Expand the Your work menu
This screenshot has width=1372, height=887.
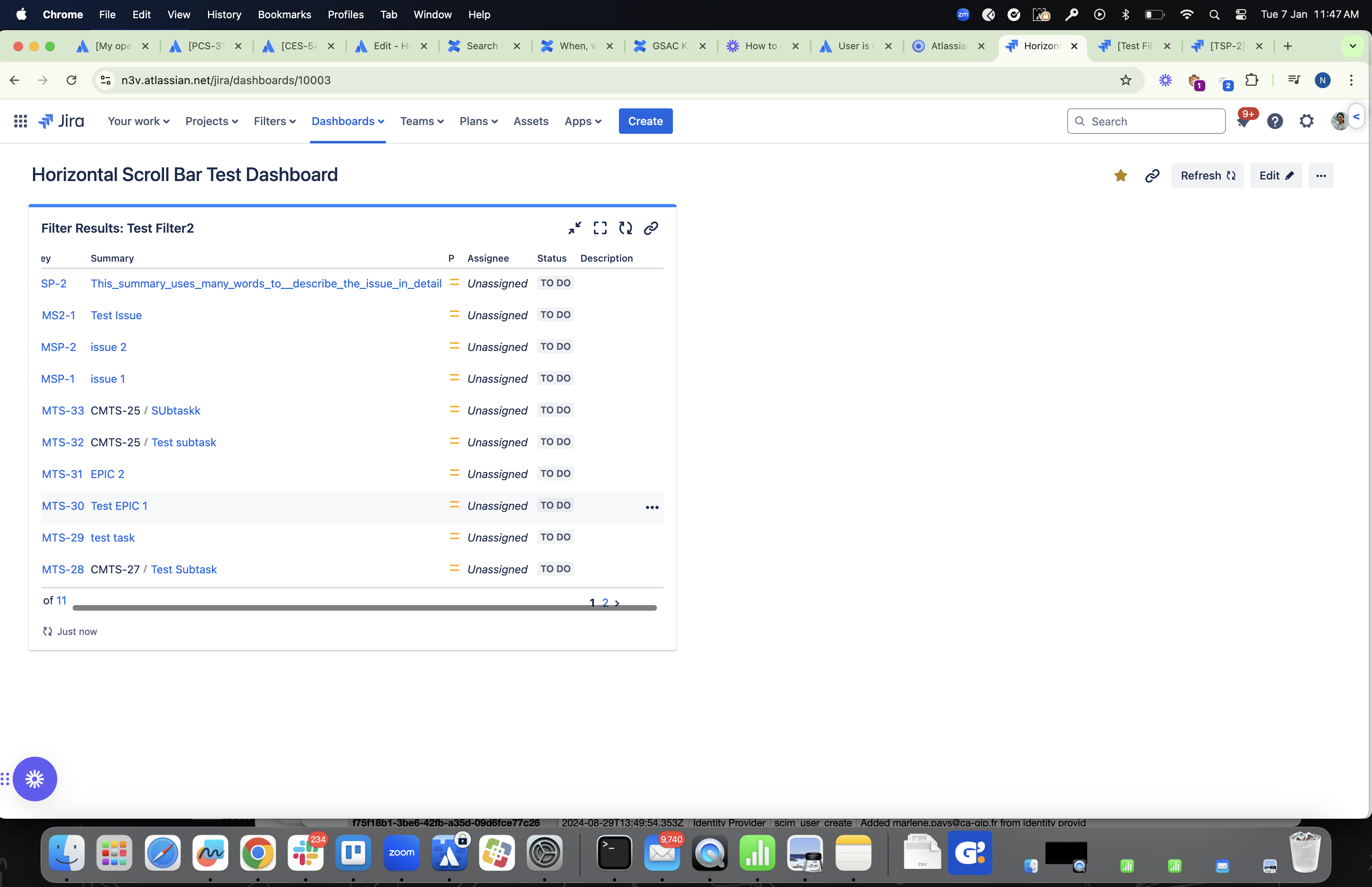138,121
